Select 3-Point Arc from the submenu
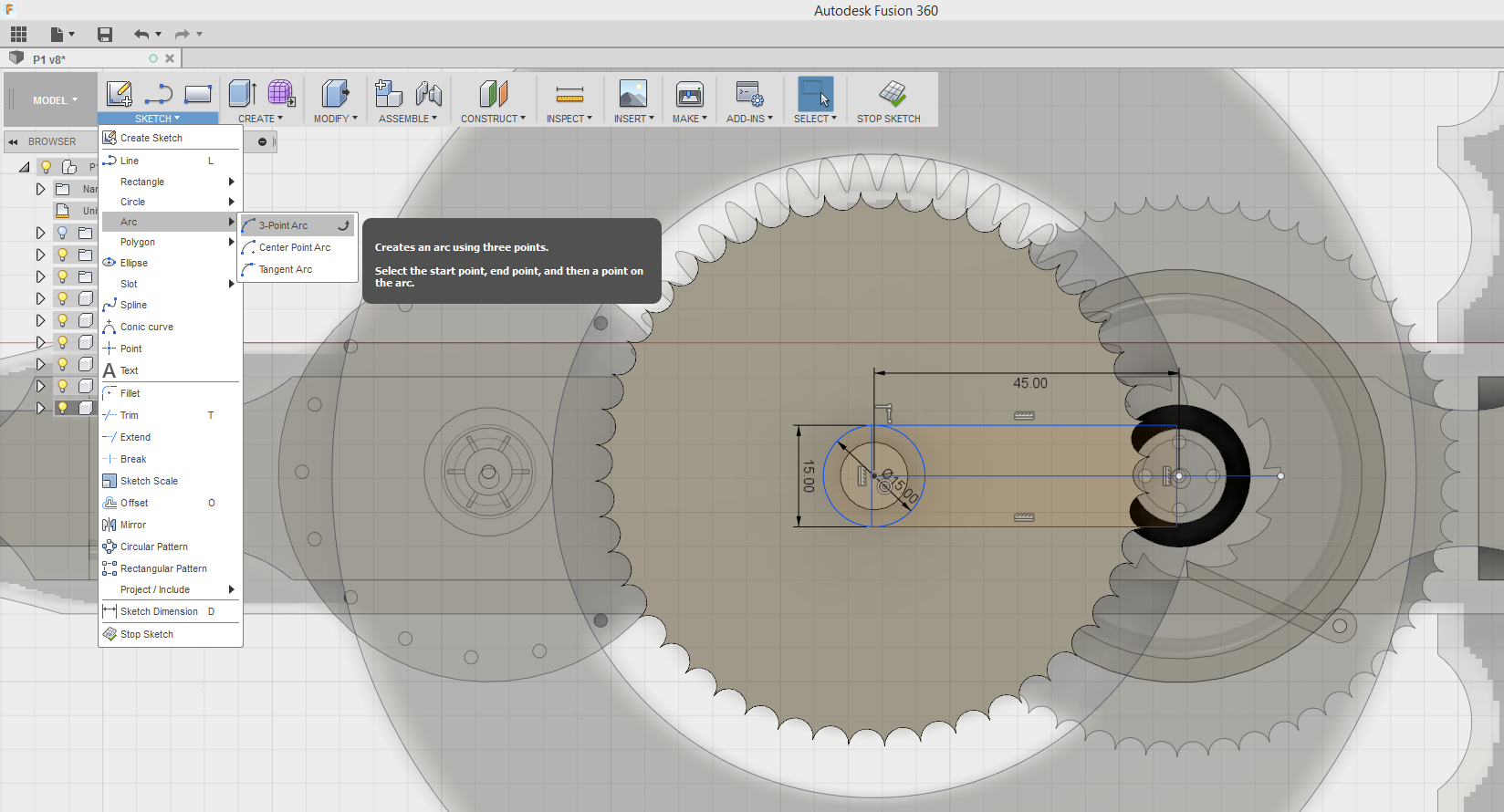Viewport: 1504px width, 812px height. (297, 225)
